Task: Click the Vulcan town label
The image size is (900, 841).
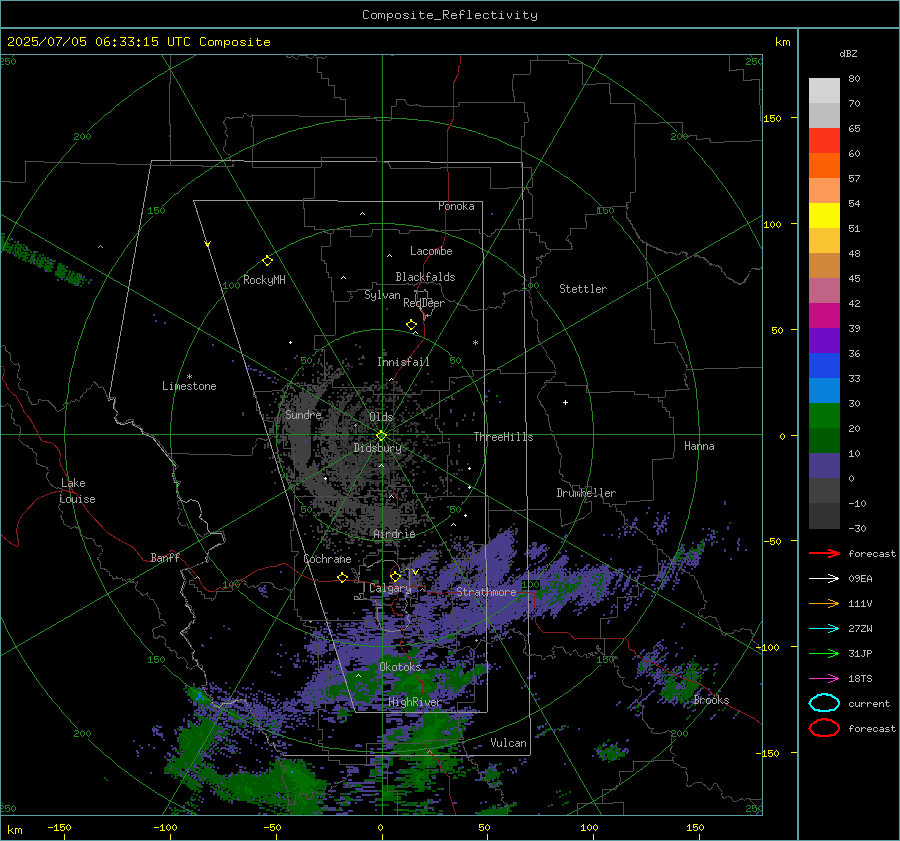Action: tap(509, 743)
